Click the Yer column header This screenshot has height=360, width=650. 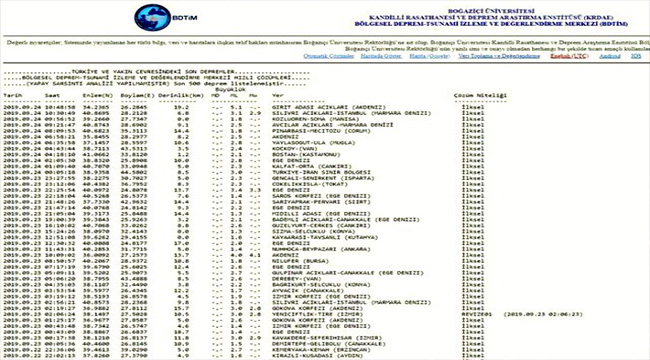point(277,95)
